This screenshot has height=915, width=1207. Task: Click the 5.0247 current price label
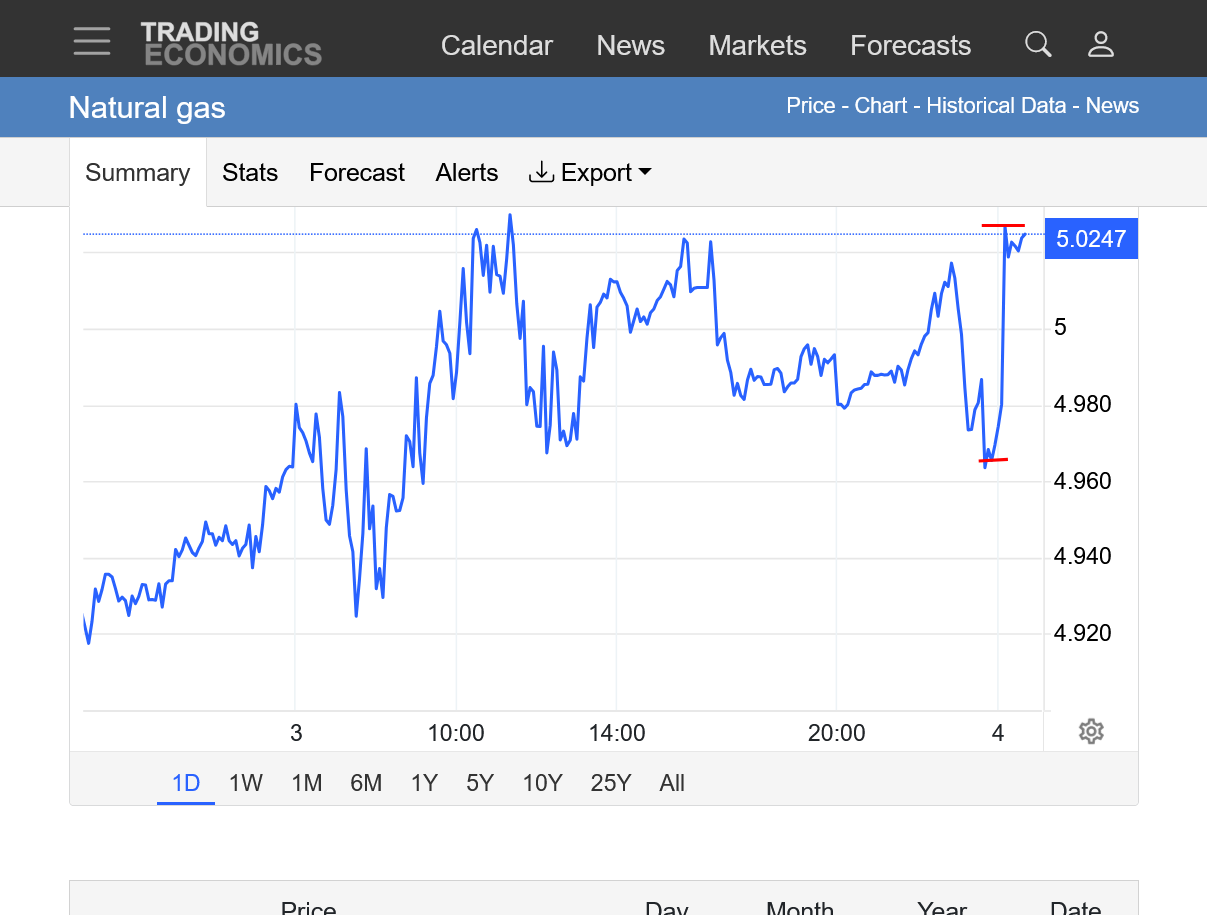click(1091, 239)
